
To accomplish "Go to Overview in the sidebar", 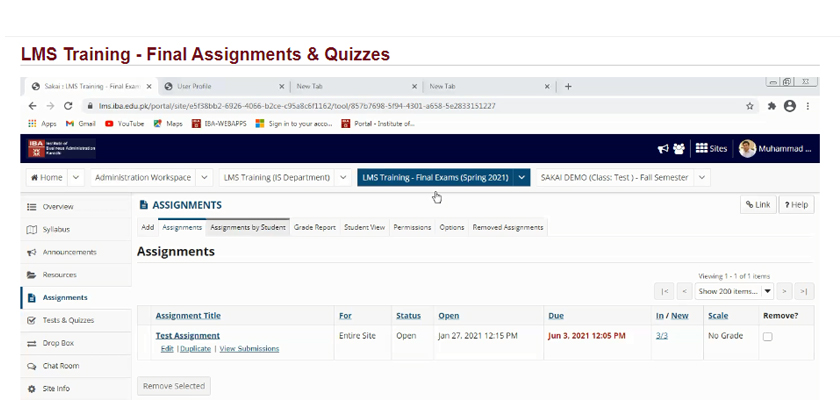I will [x=76, y=207].
